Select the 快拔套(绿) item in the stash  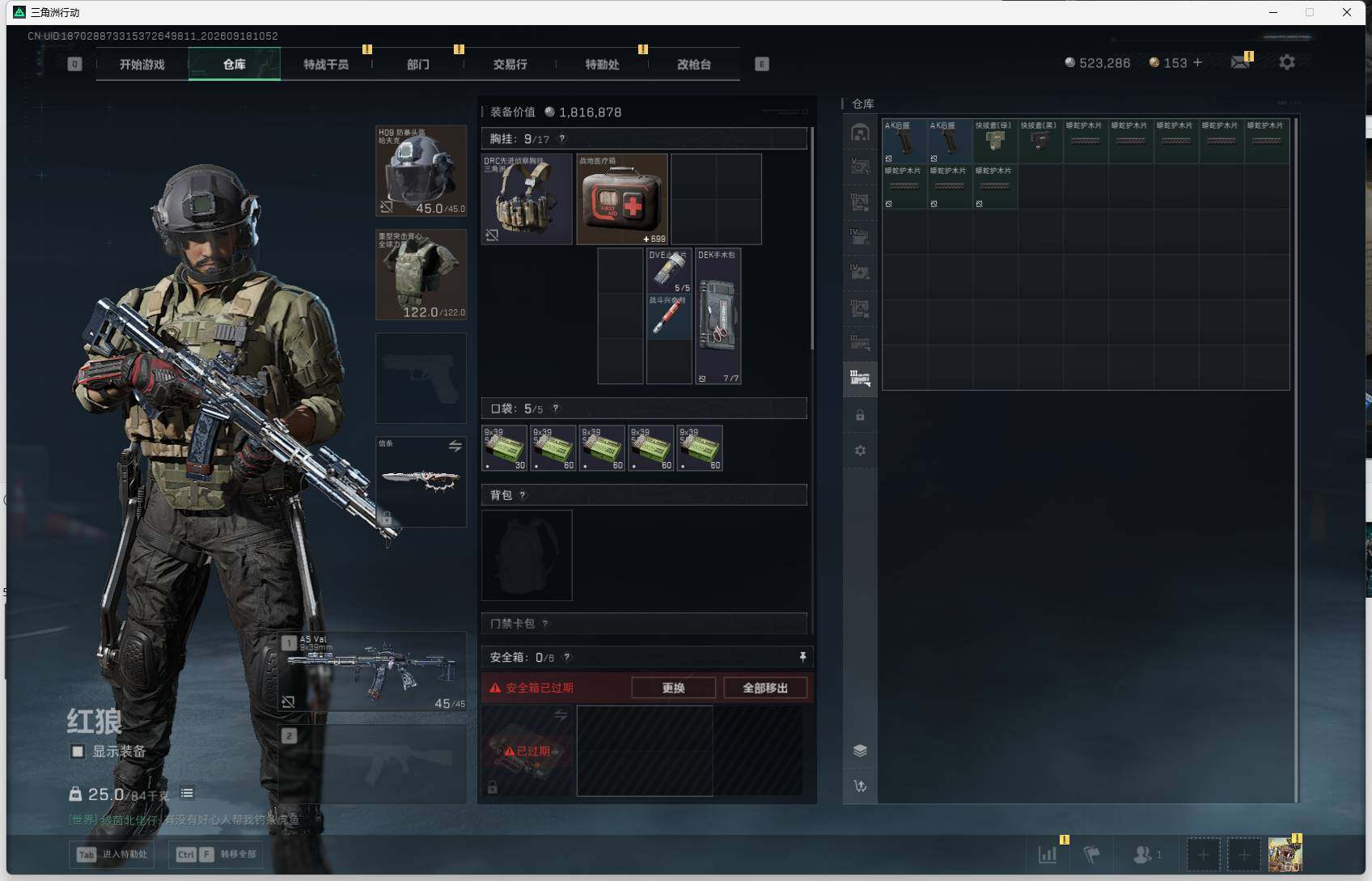tap(995, 141)
